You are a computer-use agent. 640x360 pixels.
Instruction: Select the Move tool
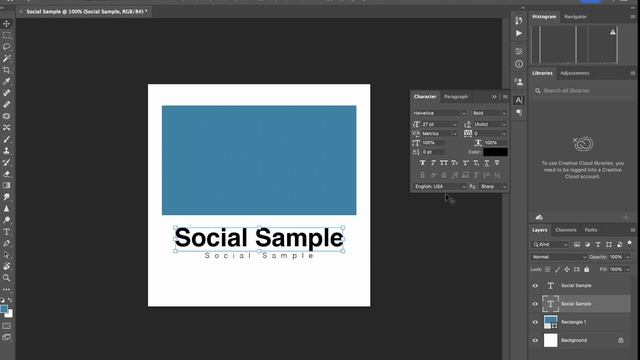7,24
